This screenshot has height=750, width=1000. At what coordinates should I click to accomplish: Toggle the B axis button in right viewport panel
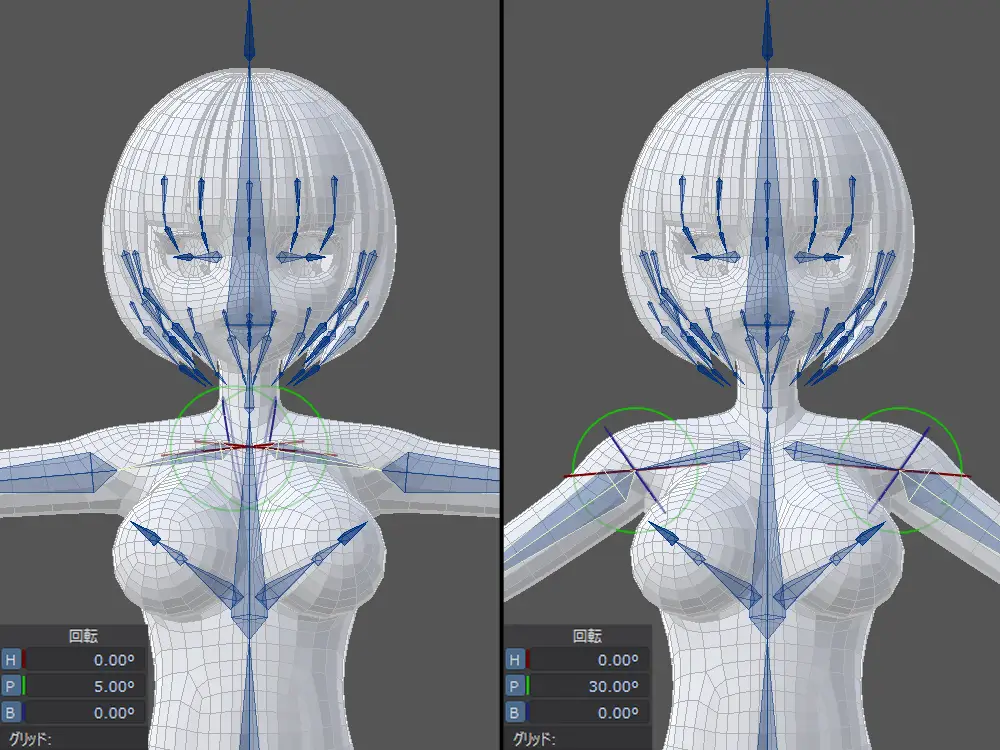514,713
